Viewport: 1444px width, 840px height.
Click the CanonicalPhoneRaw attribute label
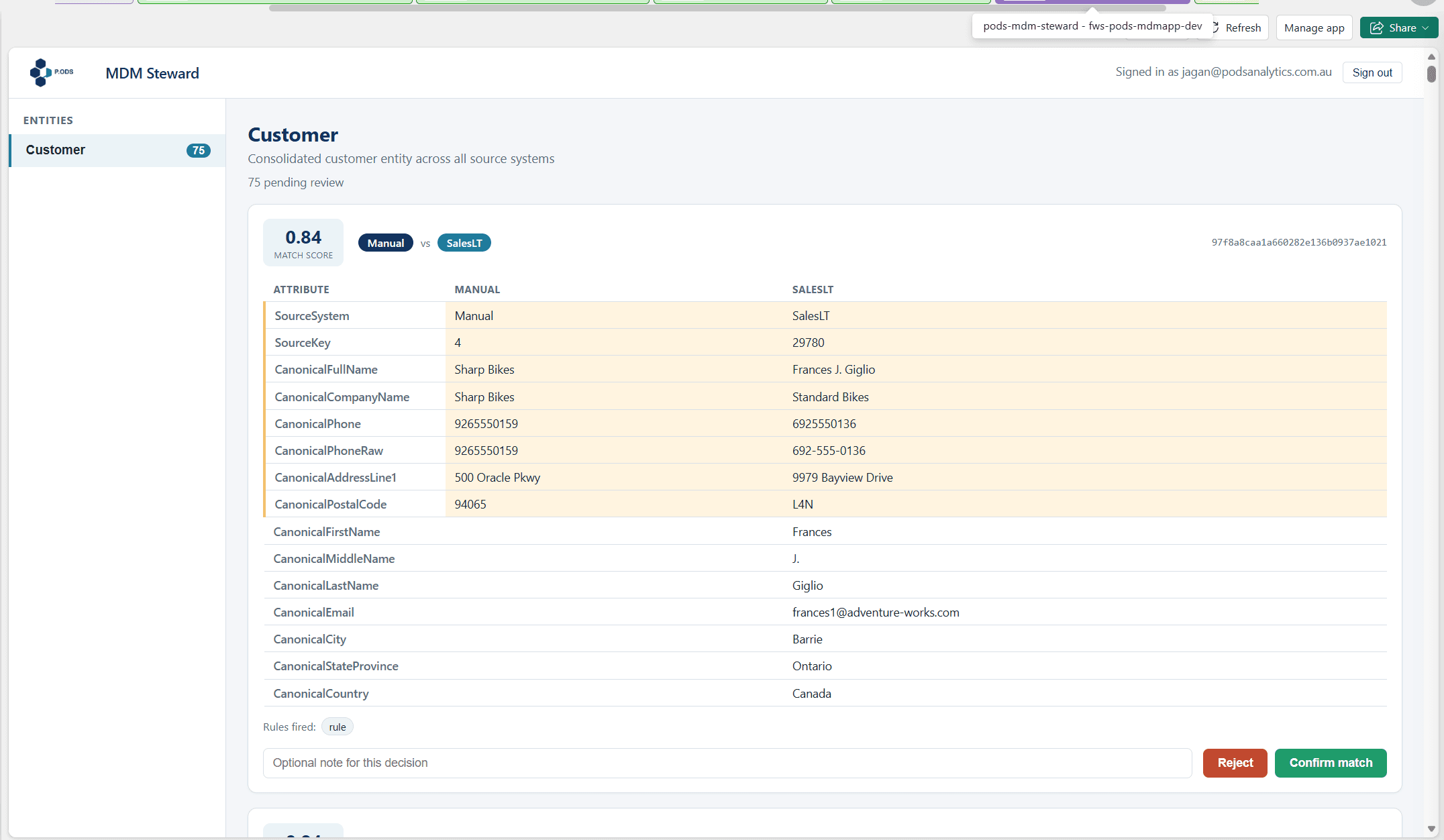pos(329,451)
